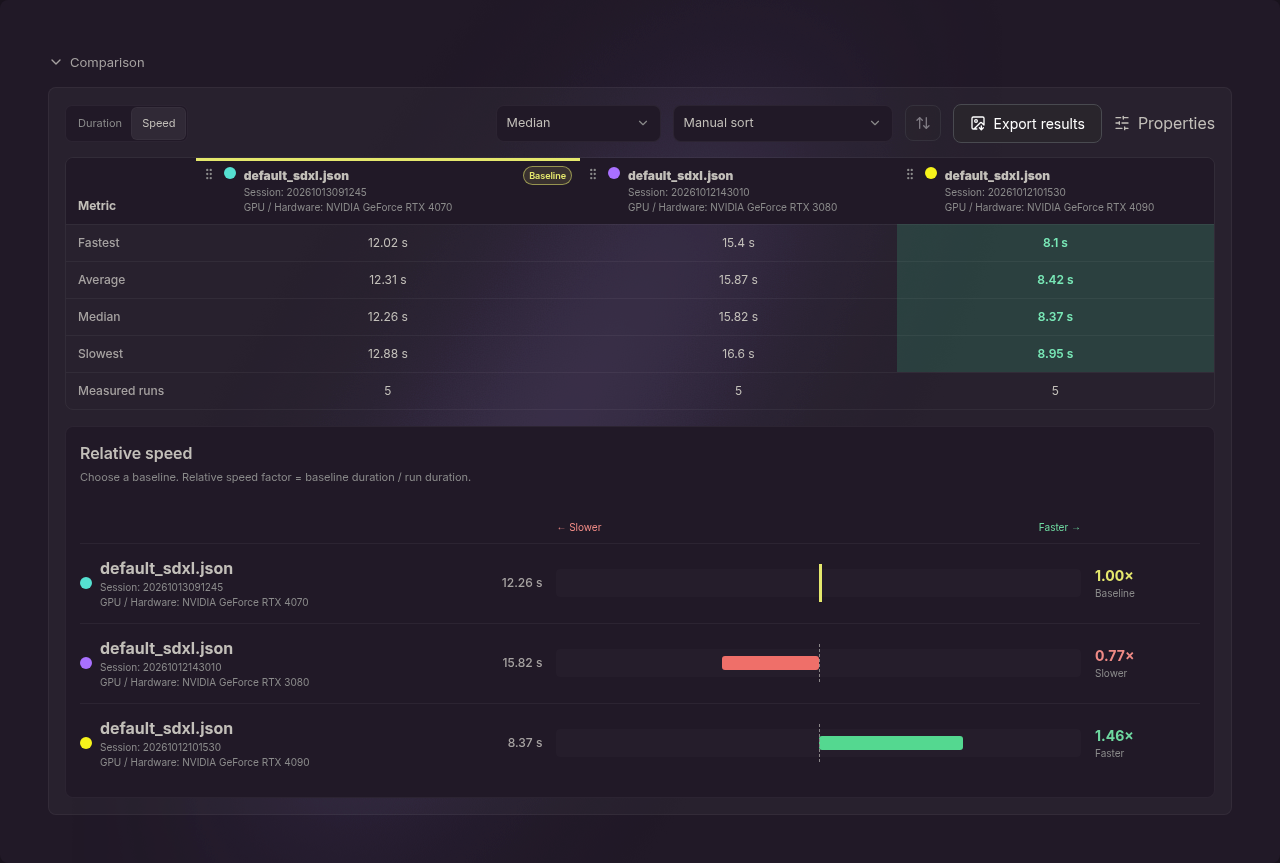This screenshot has width=1280, height=863.
Task: Open the Manual sort dropdown
Action: point(782,123)
